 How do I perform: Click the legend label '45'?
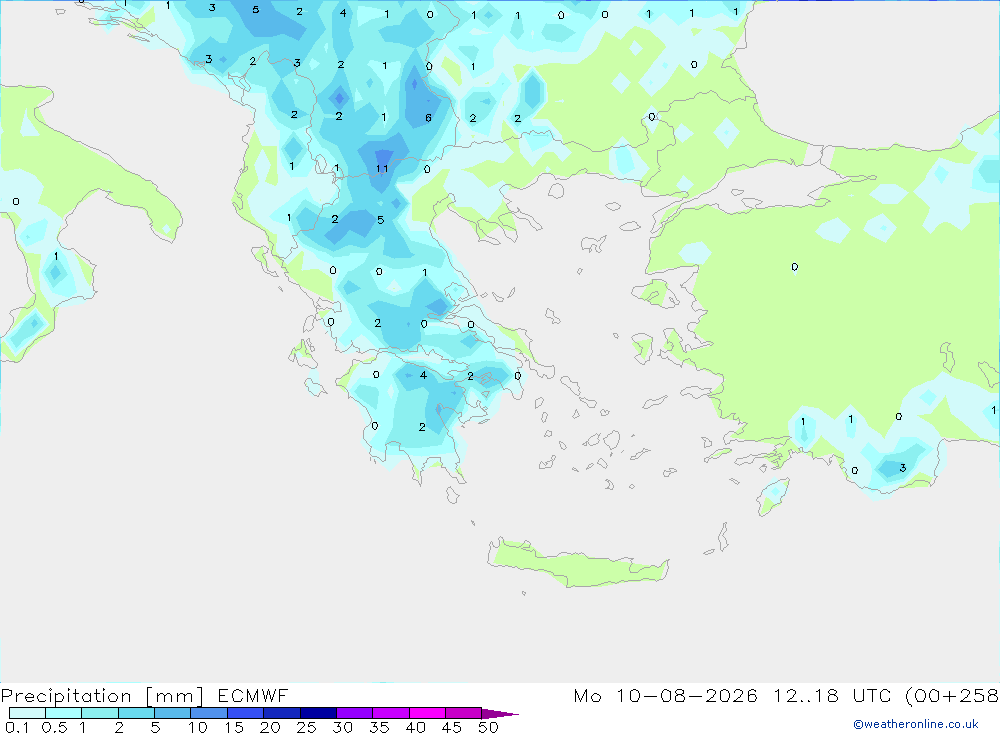pos(452,727)
